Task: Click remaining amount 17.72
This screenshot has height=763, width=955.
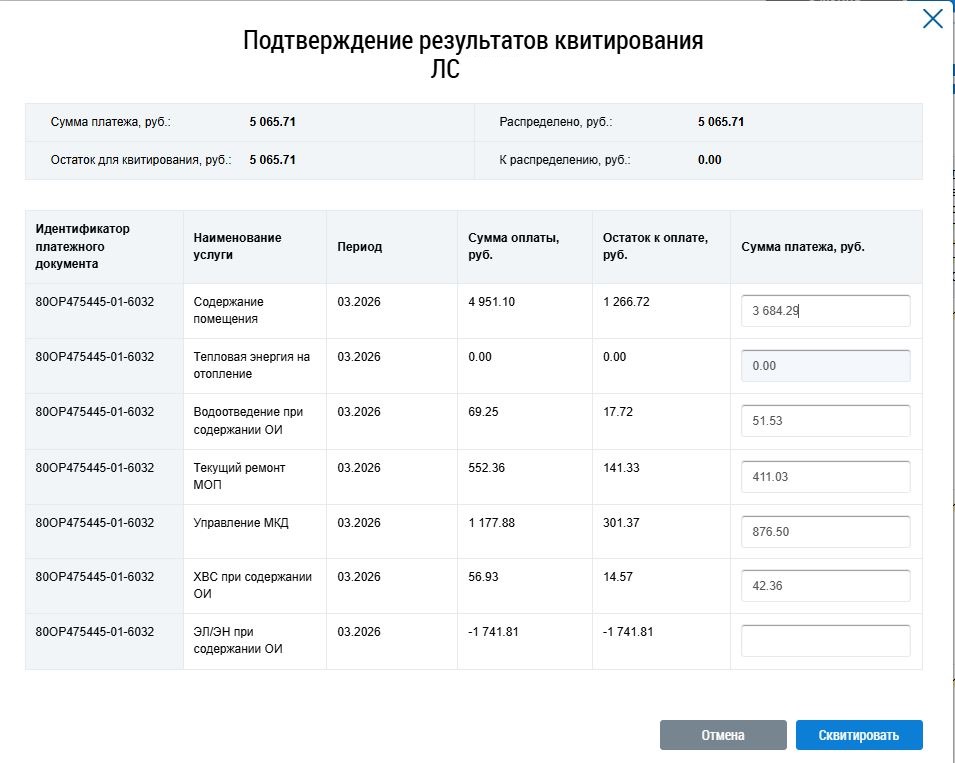Action: (618, 412)
